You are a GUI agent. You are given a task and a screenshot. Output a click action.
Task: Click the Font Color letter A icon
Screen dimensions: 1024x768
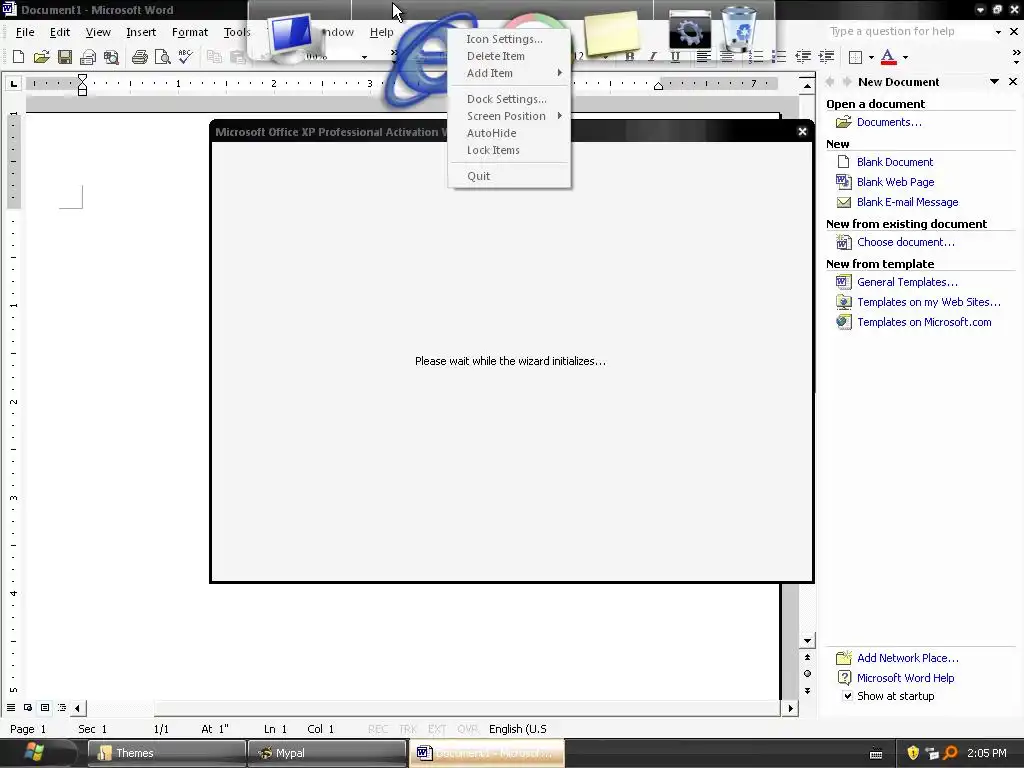(888, 57)
